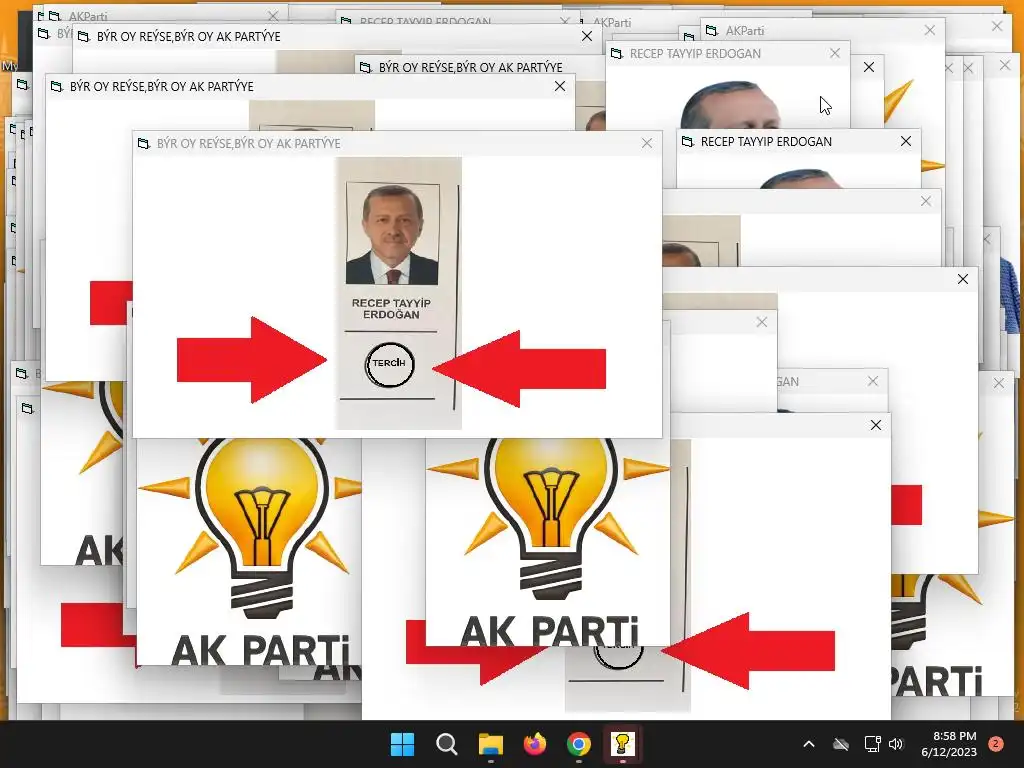
Task: Open the Windows Start menu
Action: (402, 744)
